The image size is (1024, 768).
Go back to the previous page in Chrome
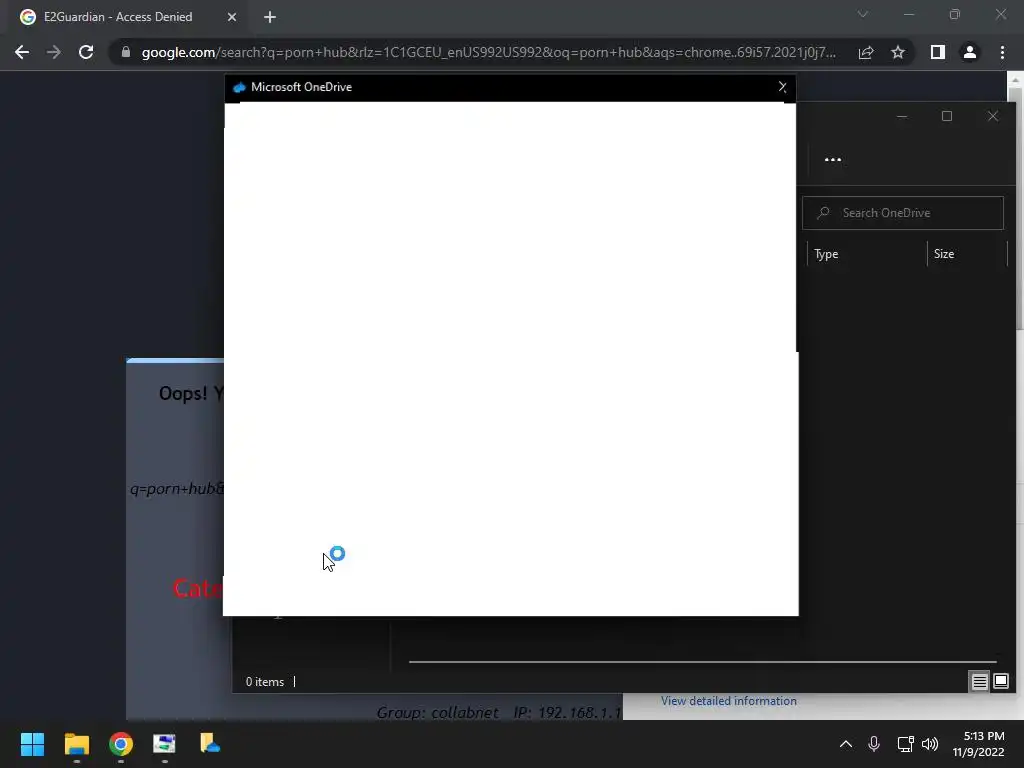click(x=22, y=52)
